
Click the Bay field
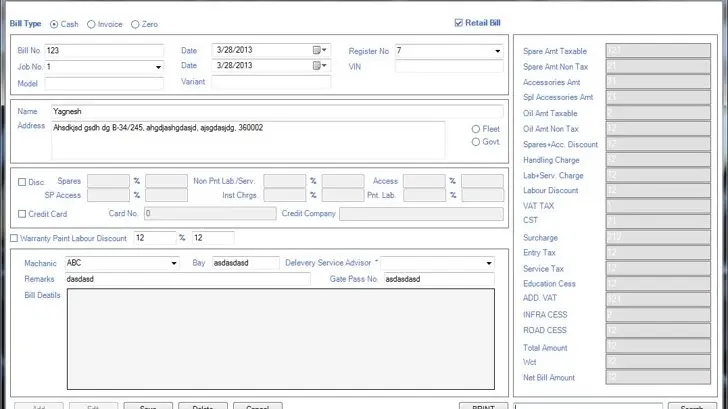point(246,263)
